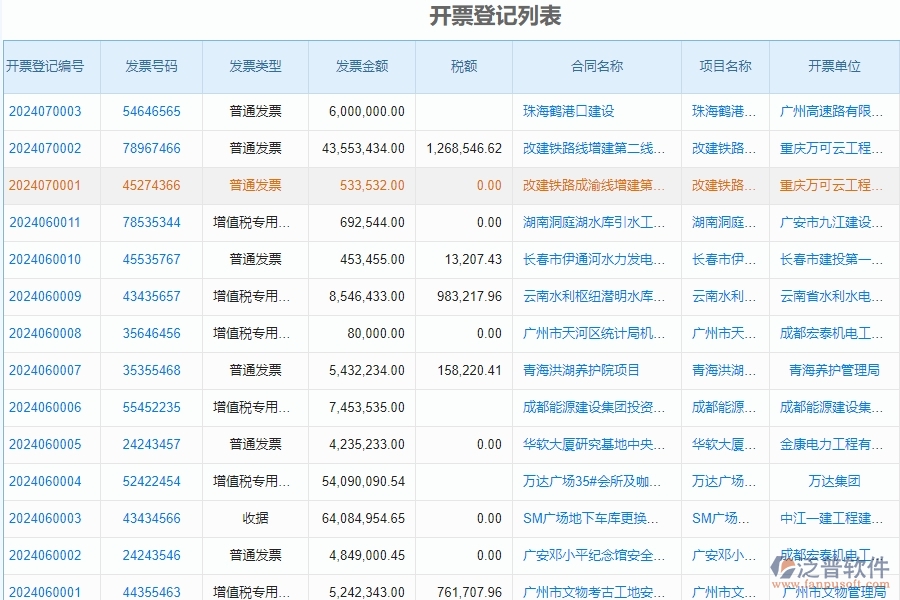The image size is (900, 600).
Task: Visit the www.fanpusoft.com watermark link
Action: 832,585
